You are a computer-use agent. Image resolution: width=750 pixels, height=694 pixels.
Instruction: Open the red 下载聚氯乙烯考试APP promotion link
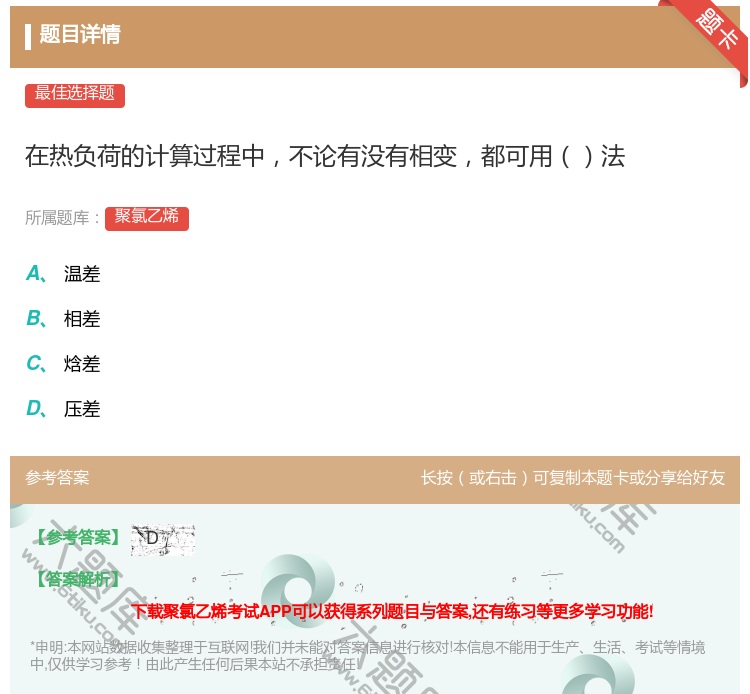pos(392,611)
